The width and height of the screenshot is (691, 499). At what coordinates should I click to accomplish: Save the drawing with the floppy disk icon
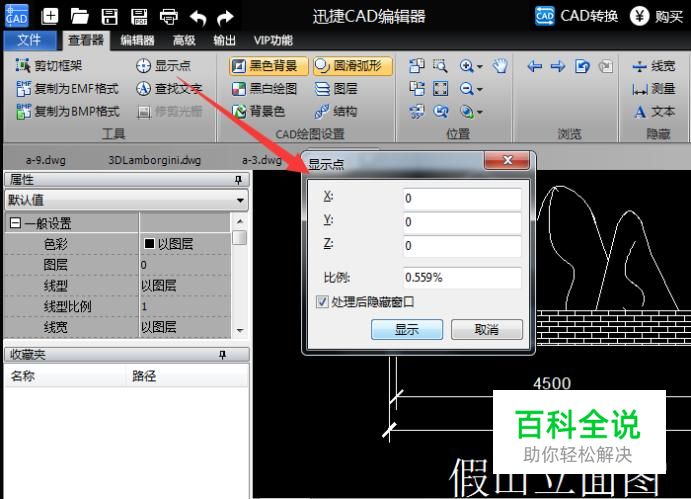(x=109, y=17)
